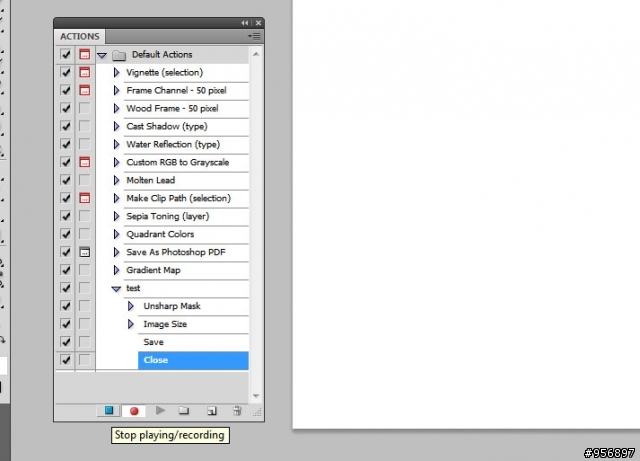Expand the Frame Channel action
This screenshot has height=461, width=640.
tap(116, 90)
